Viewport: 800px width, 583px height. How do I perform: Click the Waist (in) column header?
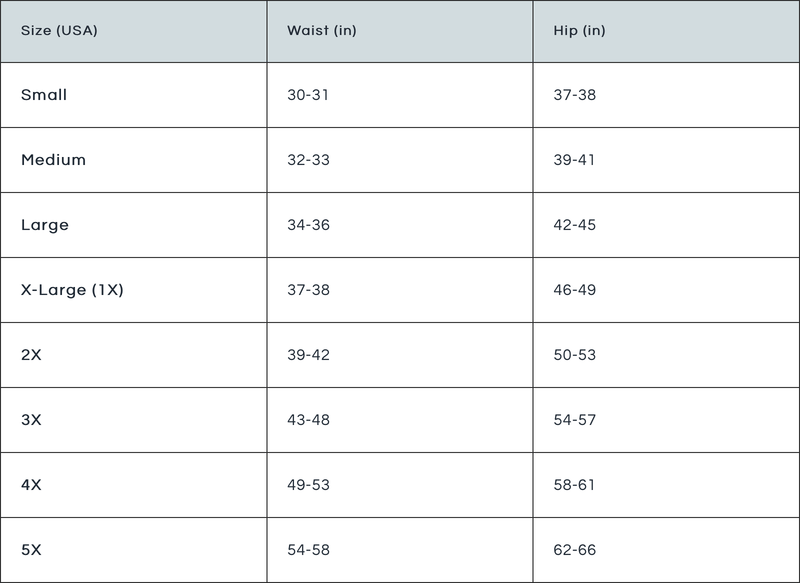tap(321, 31)
